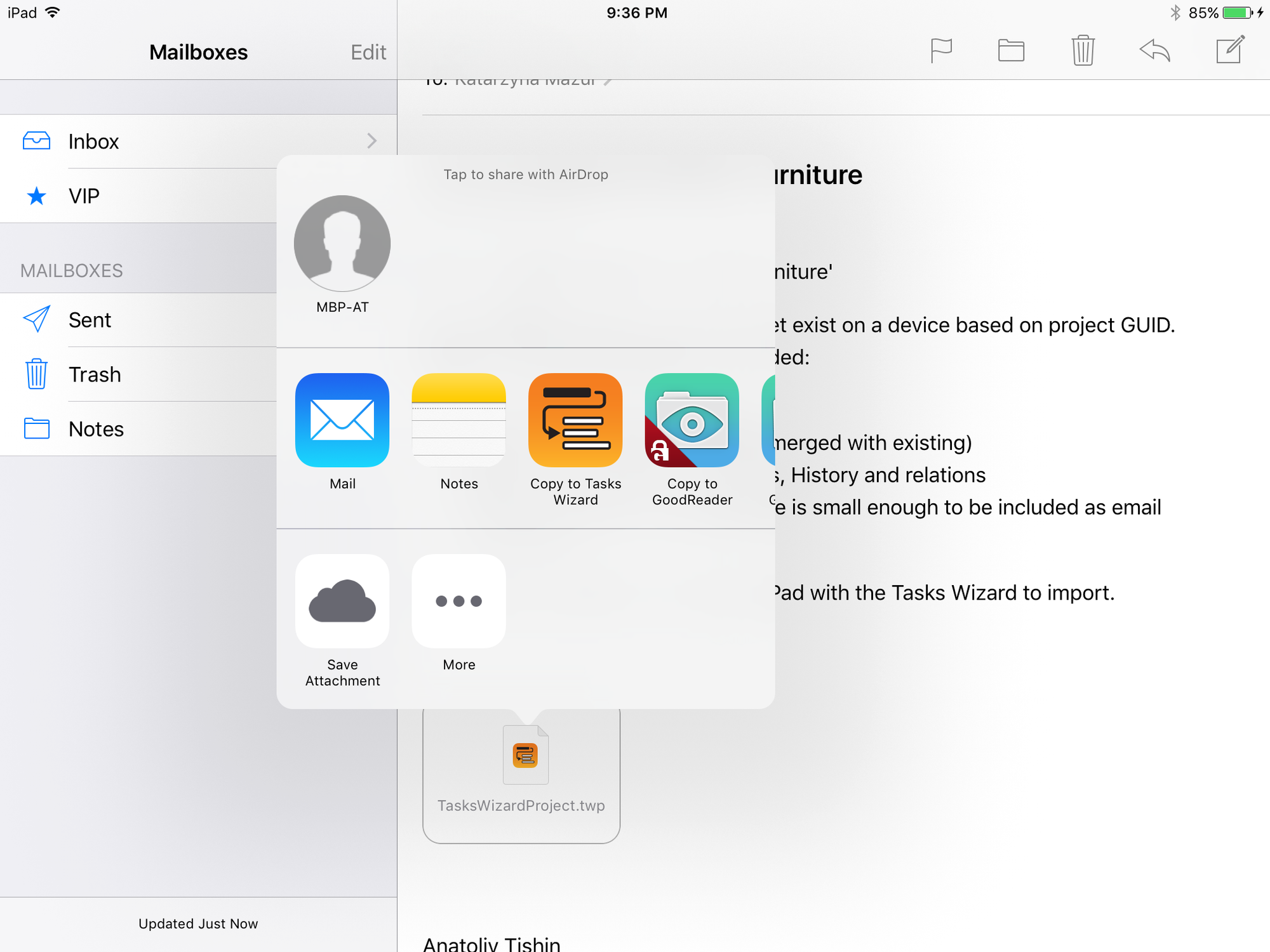This screenshot has width=1270, height=952.
Task: Tap the Notes folder icon in sidebar
Action: pyautogui.click(x=36, y=428)
